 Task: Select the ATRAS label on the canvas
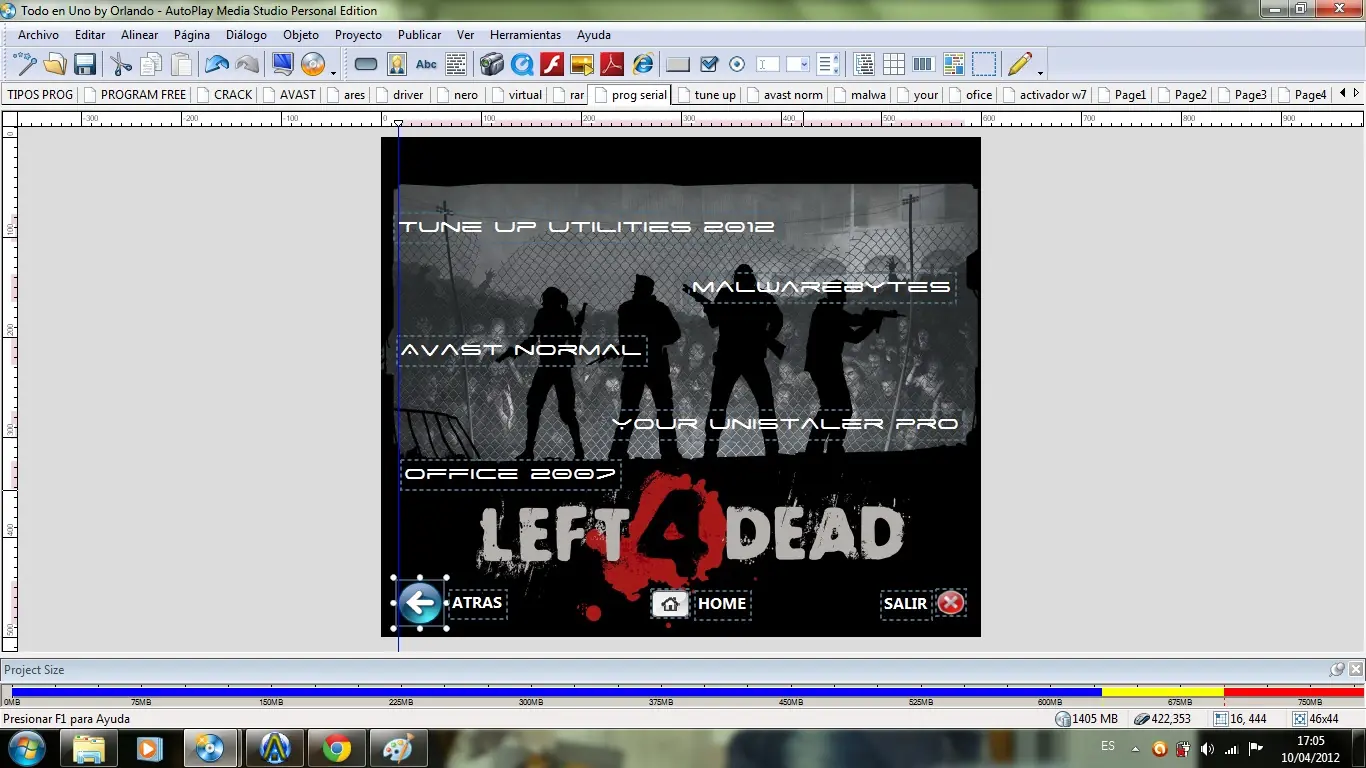pos(477,603)
